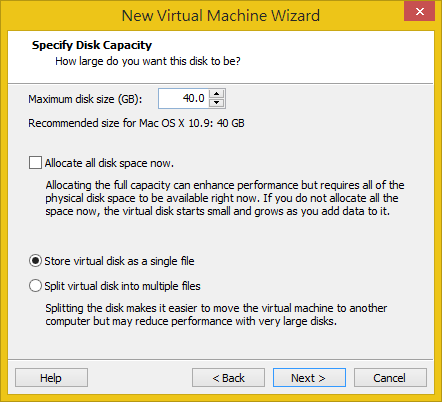Click the recommended size for Mac OS X text
442x402 pixels.
click(136, 123)
